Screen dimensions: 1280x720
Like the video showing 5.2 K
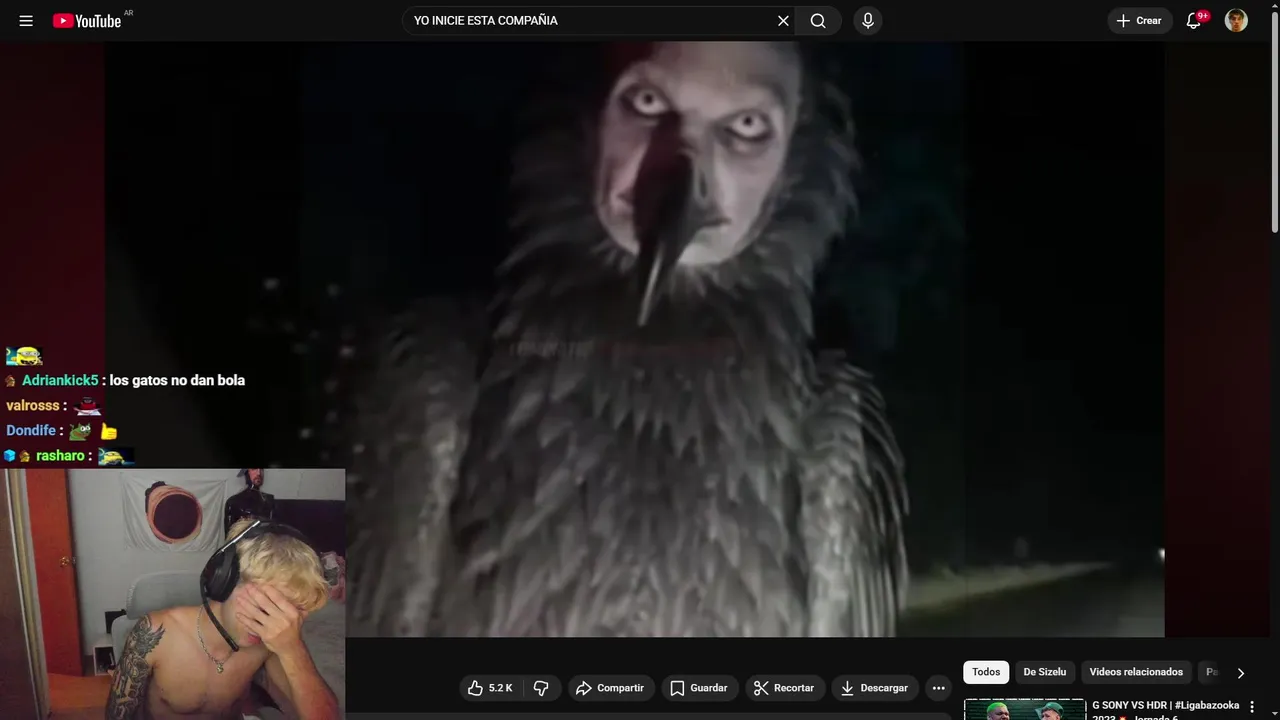point(491,688)
